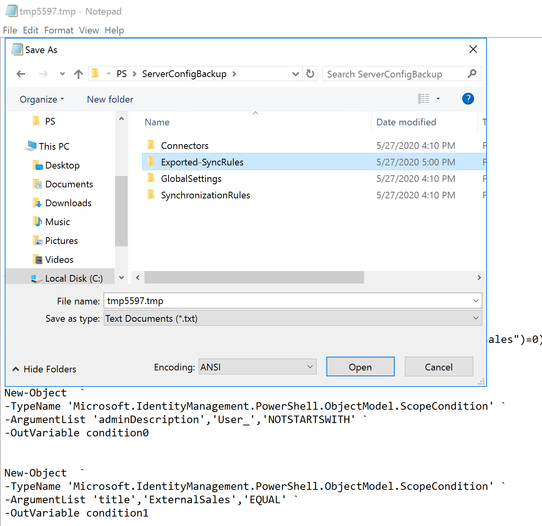This screenshot has height=526, width=542.
Task: Click the navigation pane down arrow
Action: point(121,277)
